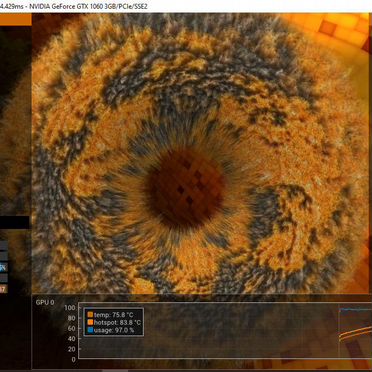
Task: Select the 'hotspot: 83.8 °C' reading
Action: (117, 322)
